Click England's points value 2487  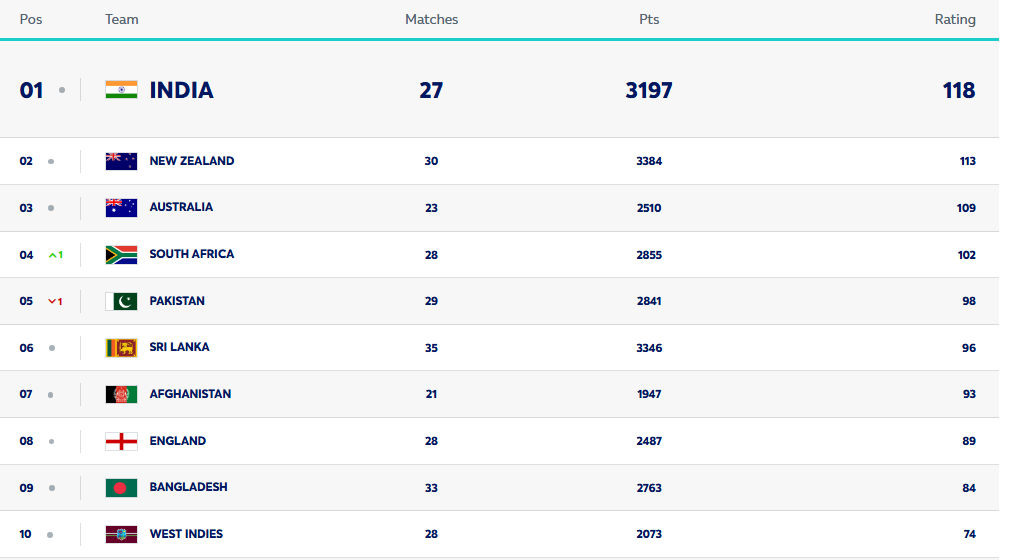[x=649, y=441]
